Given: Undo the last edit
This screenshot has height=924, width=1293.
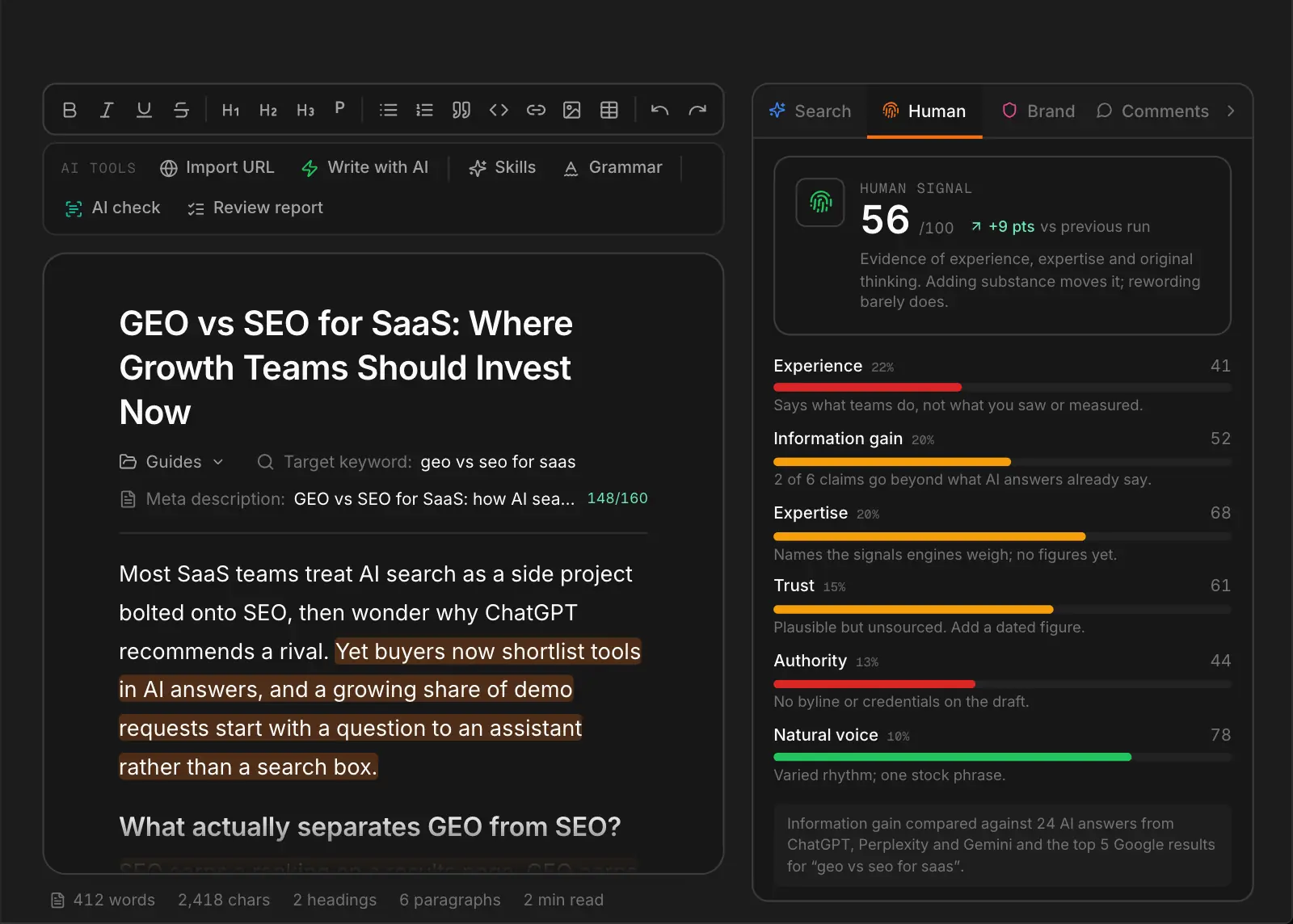Looking at the screenshot, I should click(x=659, y=110).
